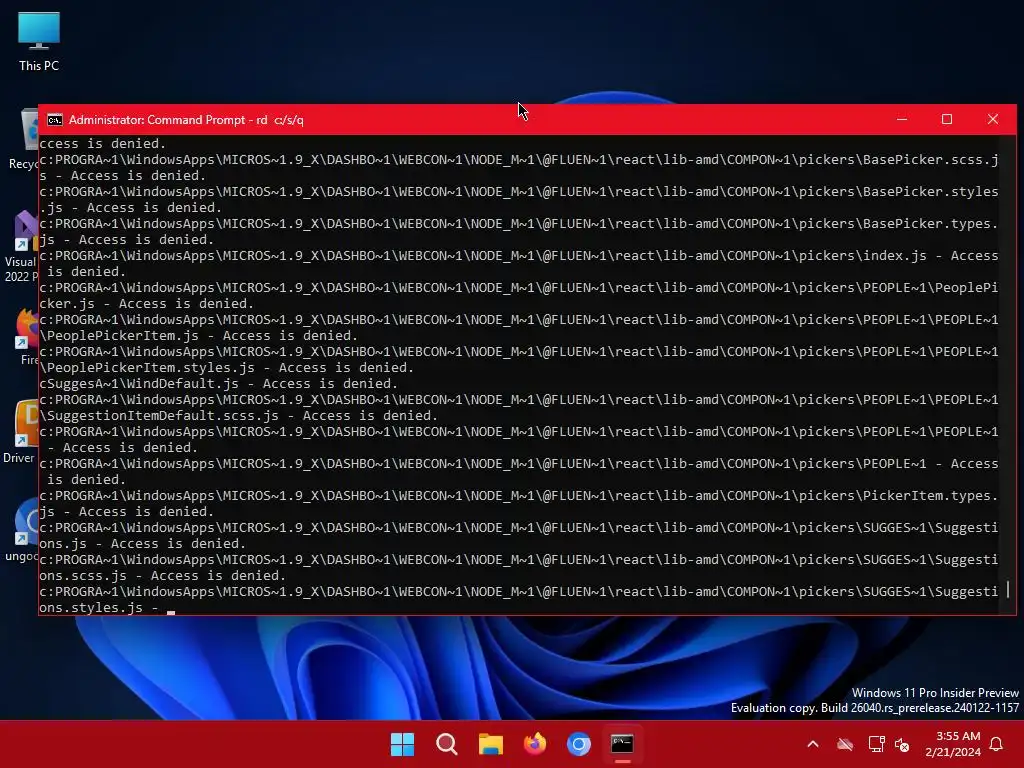Click the 'cker.js - Access is denied.' line
Image resolution: width=1024 pixels, height=768 pixels.
coord(147,304)
